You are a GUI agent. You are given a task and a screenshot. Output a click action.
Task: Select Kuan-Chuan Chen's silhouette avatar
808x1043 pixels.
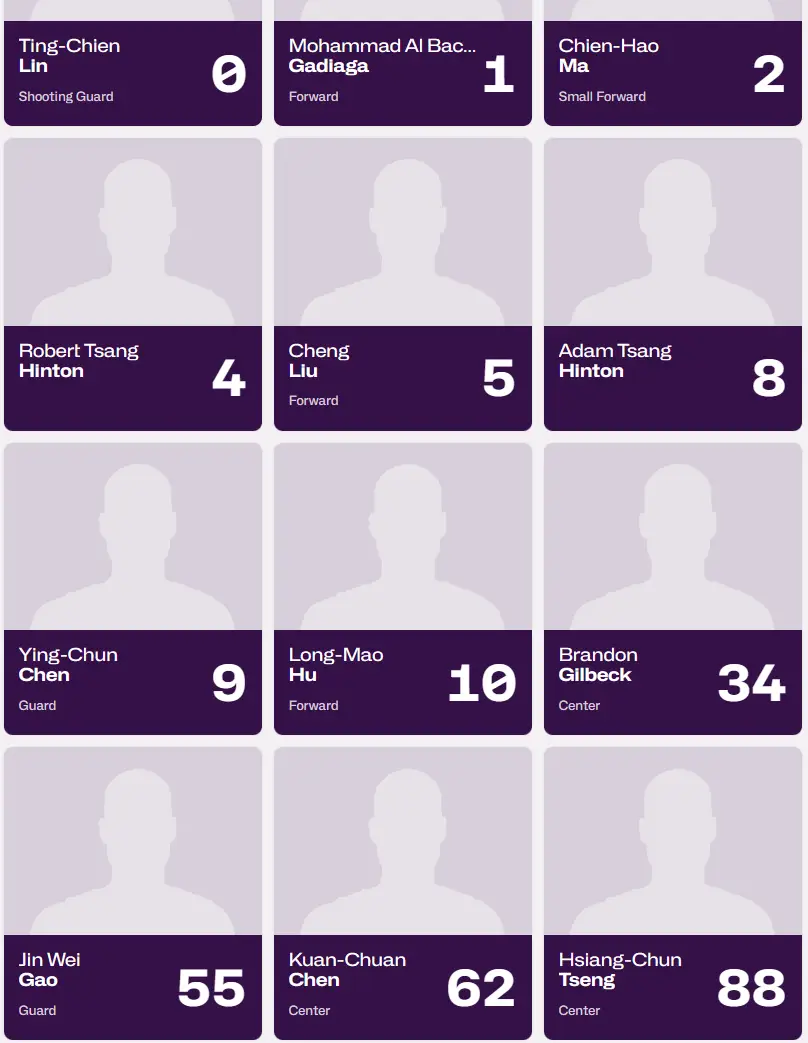(x=403, y=841)
